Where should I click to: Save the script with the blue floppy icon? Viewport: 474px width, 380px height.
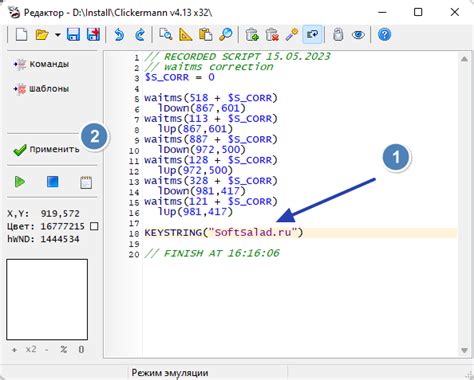[x=73, y=35]
